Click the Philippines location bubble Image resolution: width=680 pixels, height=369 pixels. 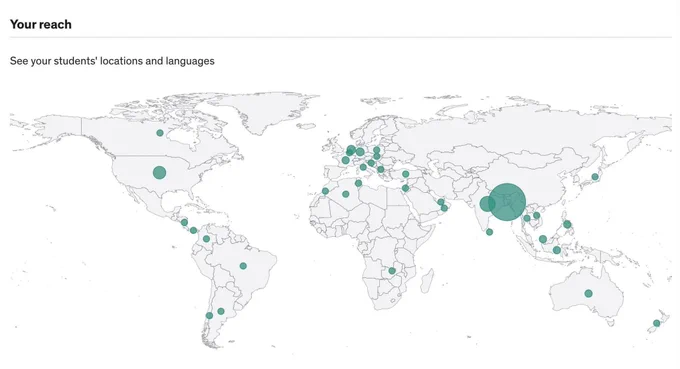(567, 225)
